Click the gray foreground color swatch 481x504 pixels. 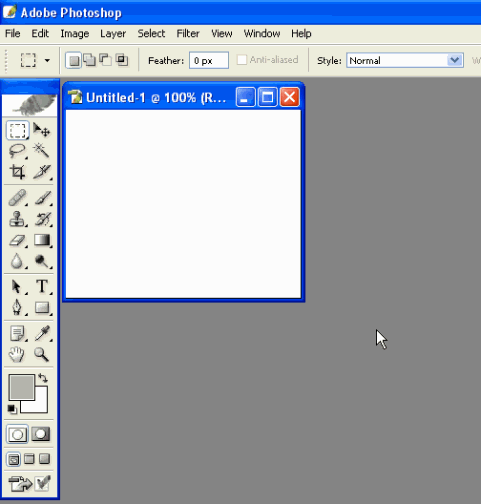coord(22,387)
